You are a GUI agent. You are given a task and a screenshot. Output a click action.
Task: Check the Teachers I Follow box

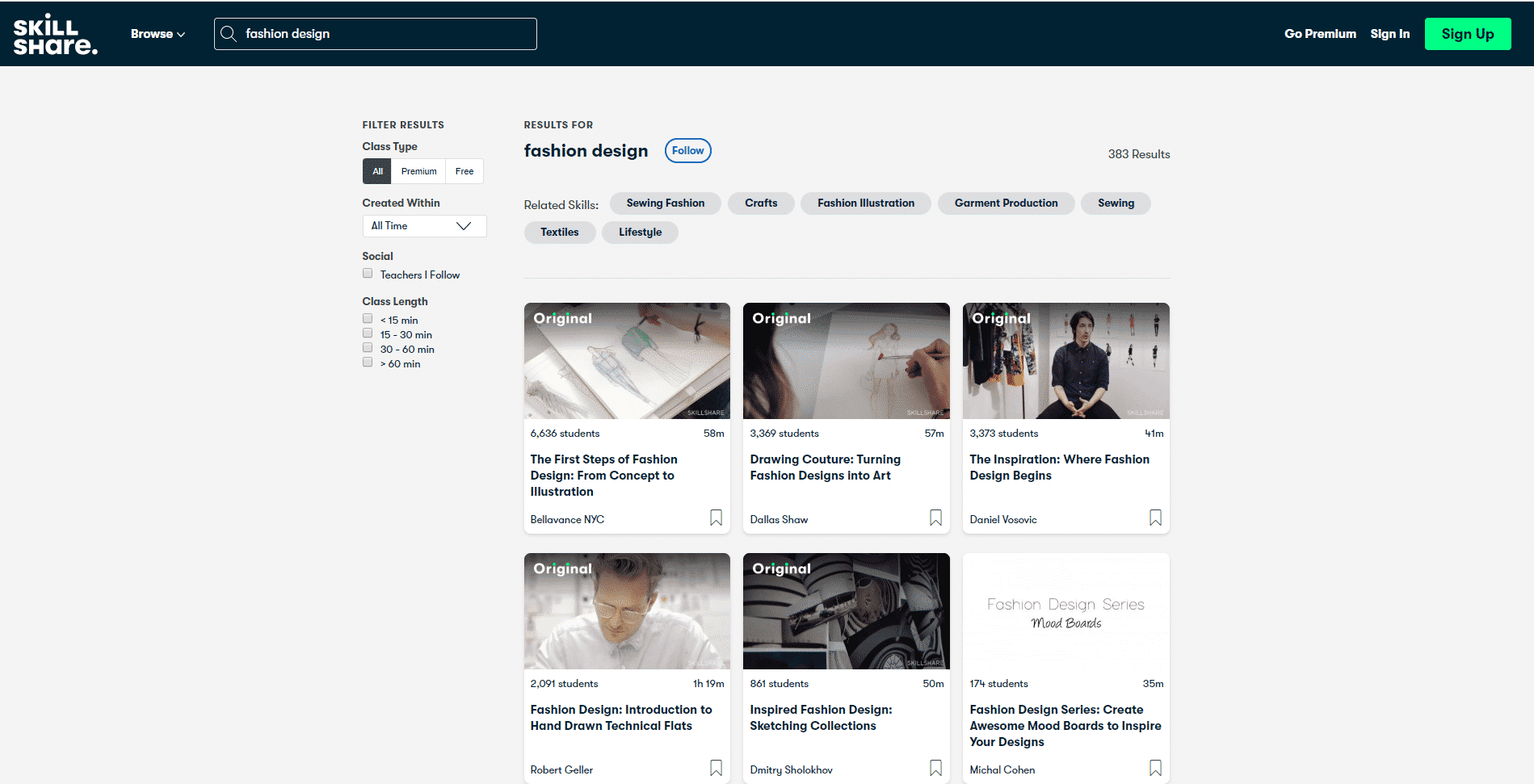click(x=368, y=274)
